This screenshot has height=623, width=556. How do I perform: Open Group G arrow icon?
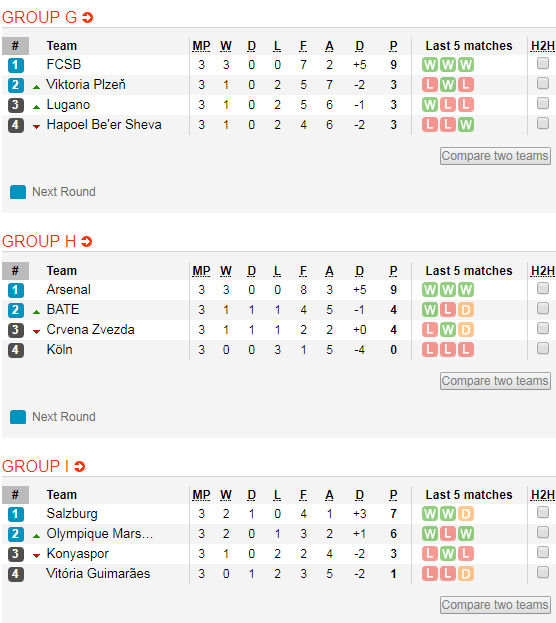point(87,17)
